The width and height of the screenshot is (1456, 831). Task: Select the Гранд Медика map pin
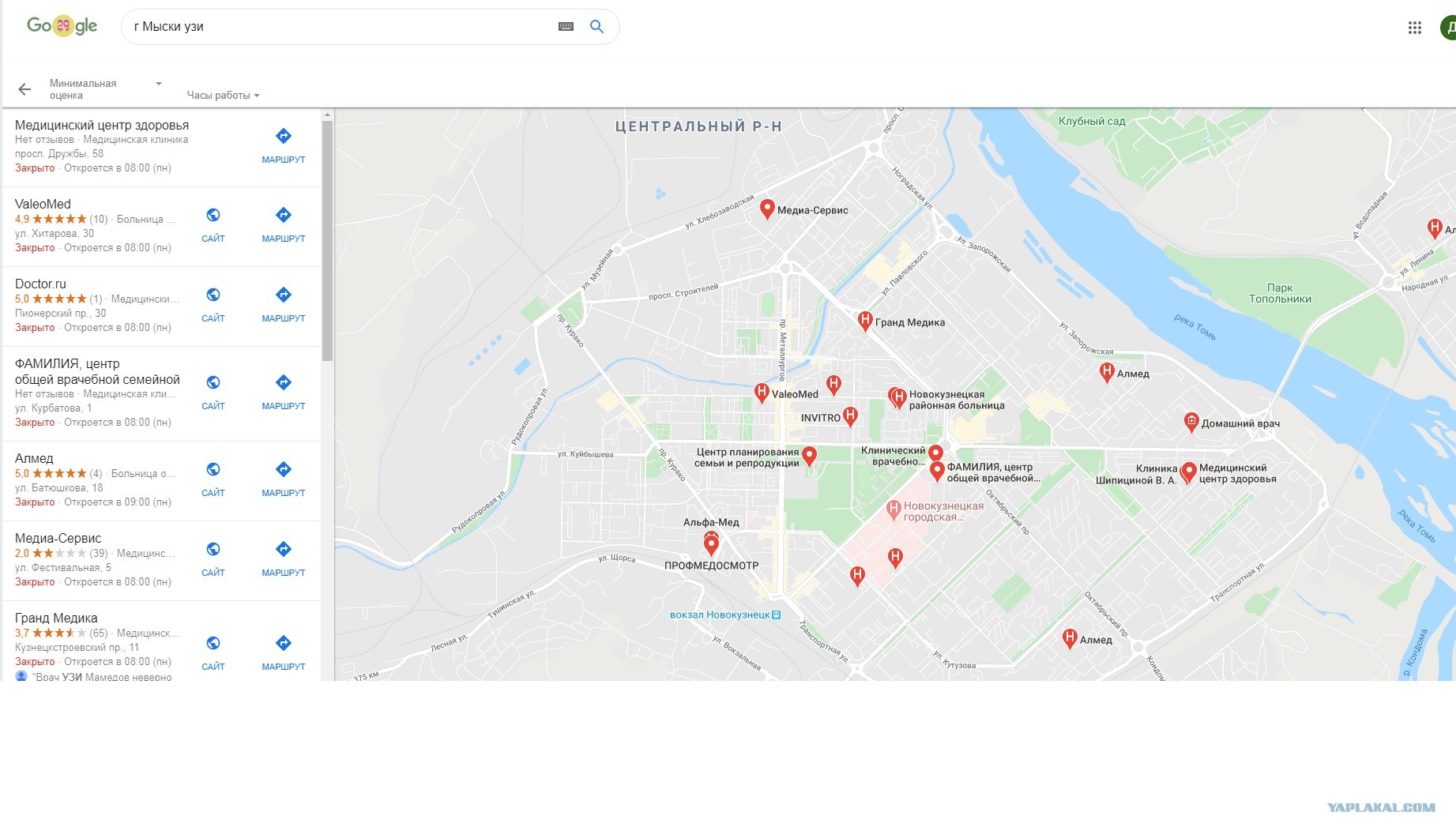[x=865, y=321]
